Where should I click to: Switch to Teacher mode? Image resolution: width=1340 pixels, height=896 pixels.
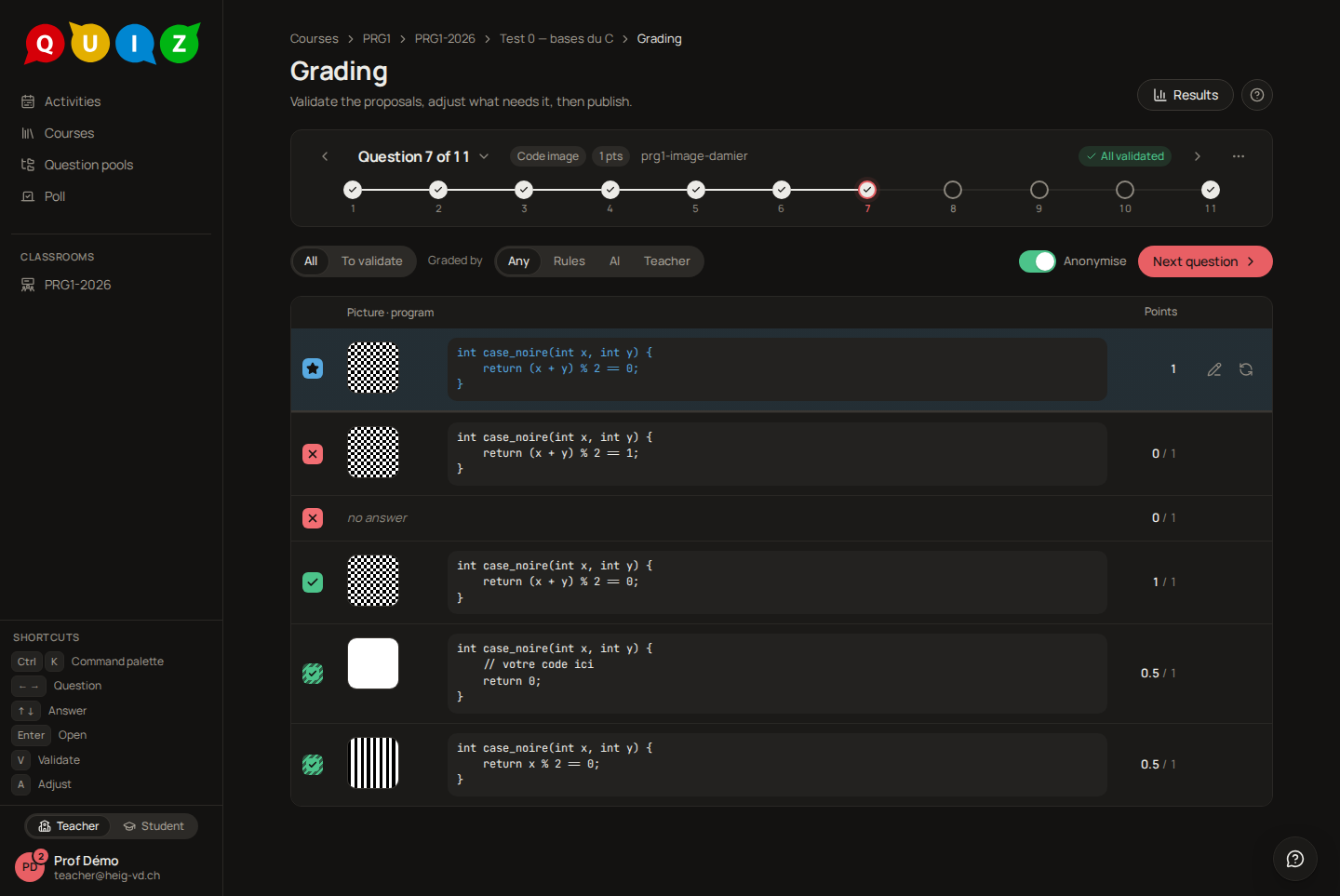[69, 826]
